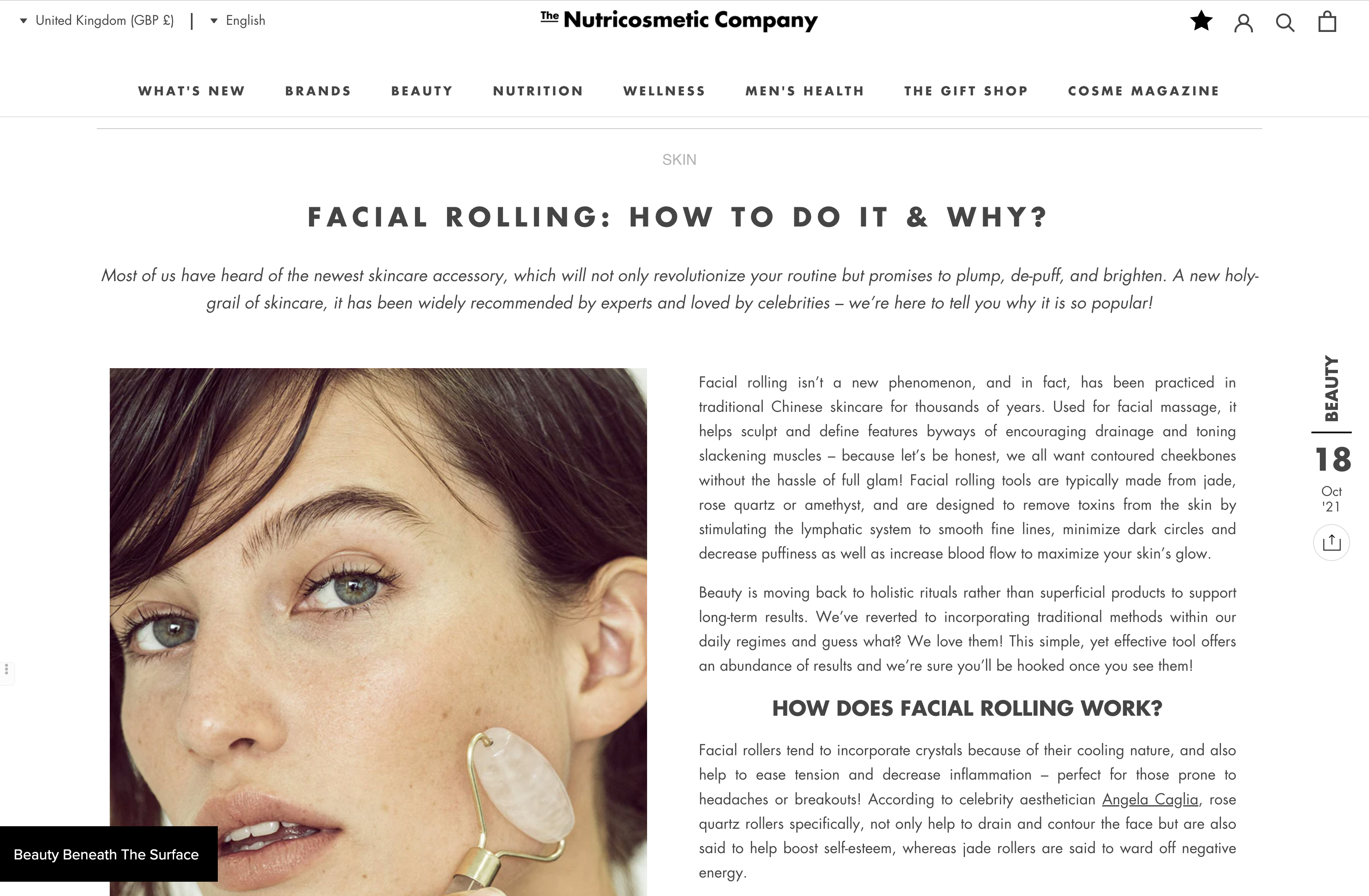The width and height of the screenshot is (1369, 896).
Task: Open the star favourites icon
Action: (x=1201, y=21)
